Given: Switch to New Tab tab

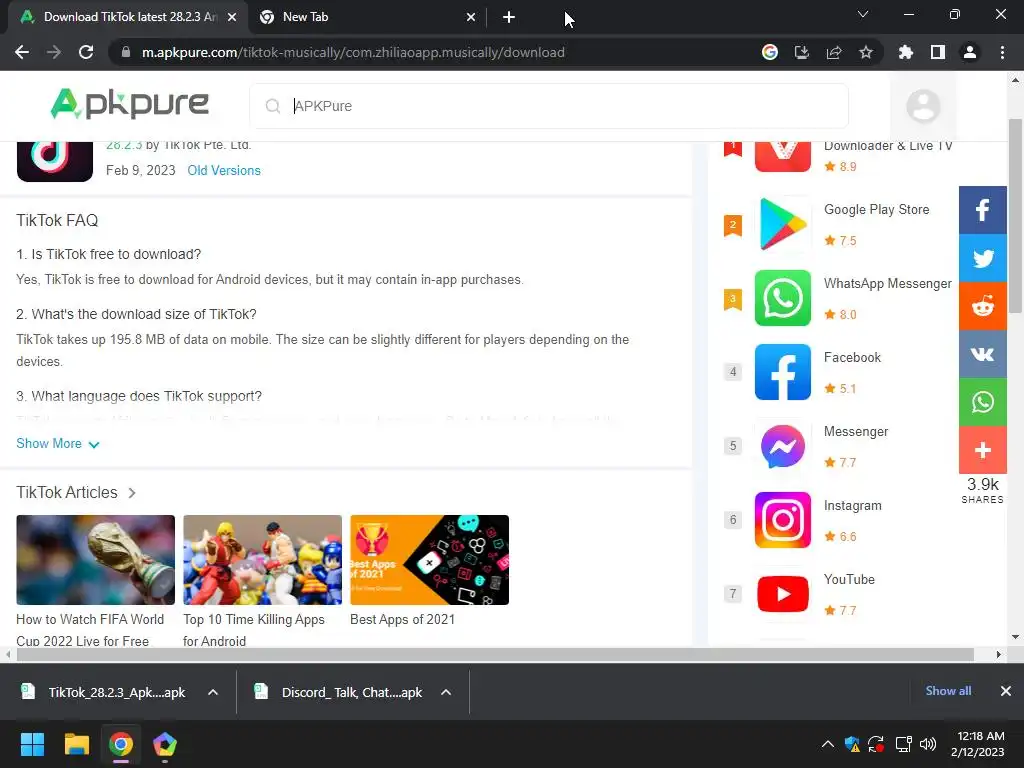Looking at the screenshot, I should pyautogui.click(x=365, y=17).
